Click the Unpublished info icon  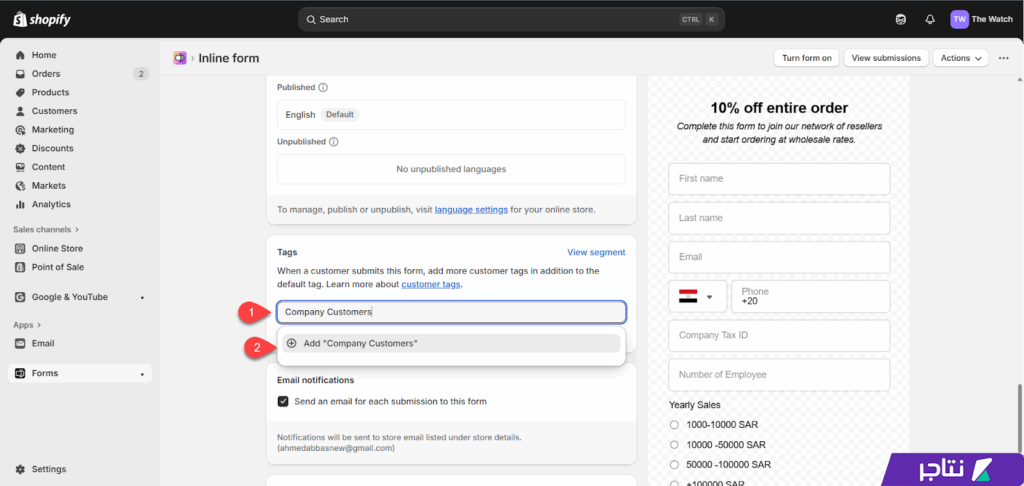[333, 142]
